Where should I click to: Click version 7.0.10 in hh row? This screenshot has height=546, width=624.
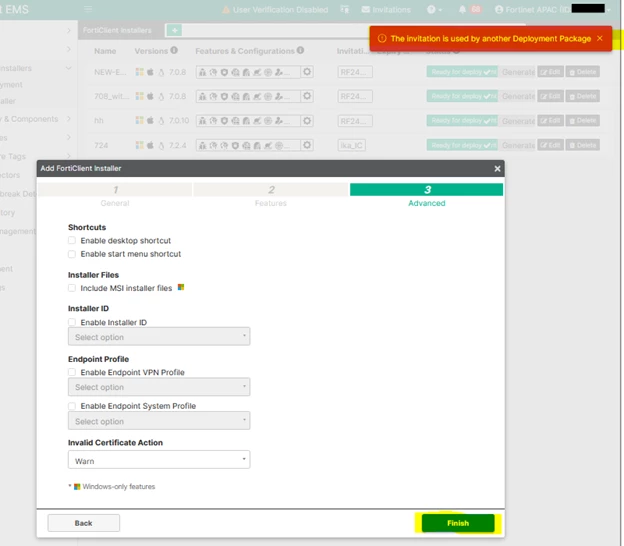click(x=179, y=121)
